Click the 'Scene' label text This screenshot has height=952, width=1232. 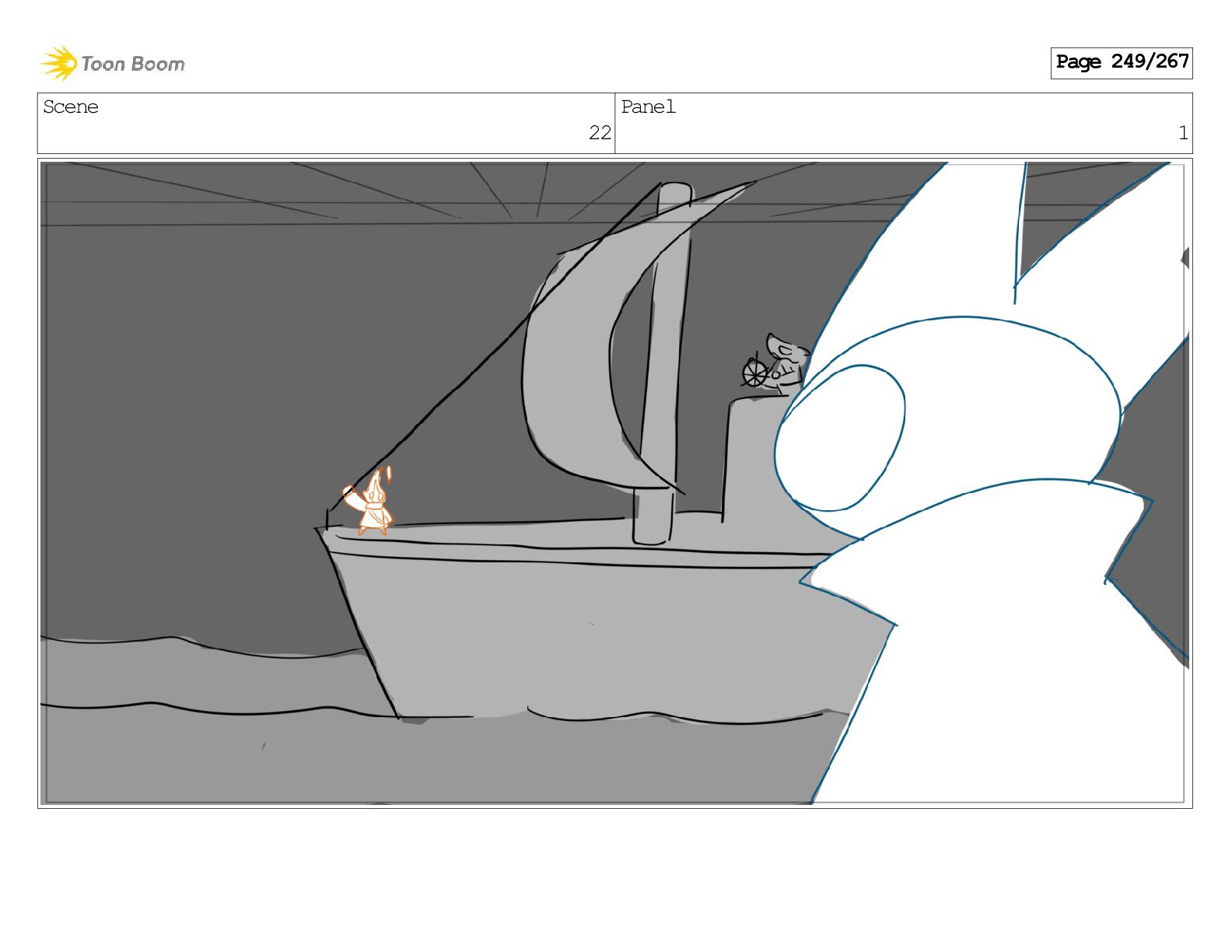pos(71,107)
